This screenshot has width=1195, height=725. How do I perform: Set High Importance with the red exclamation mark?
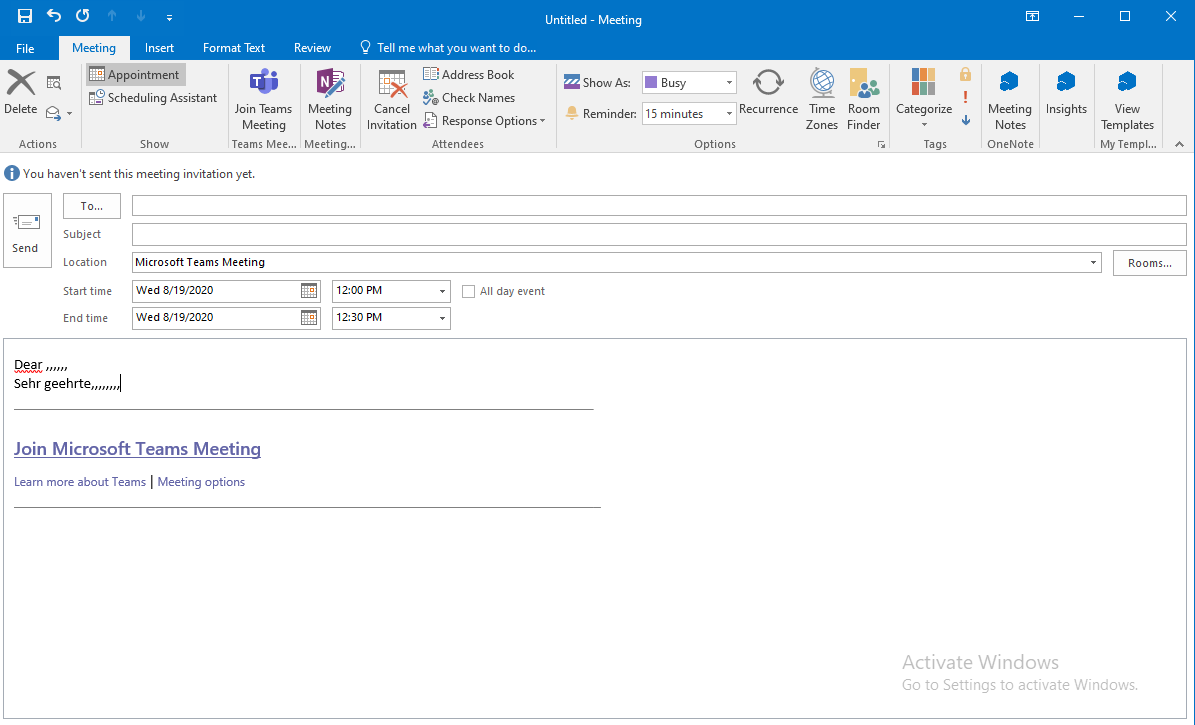(x=965, y=97)
